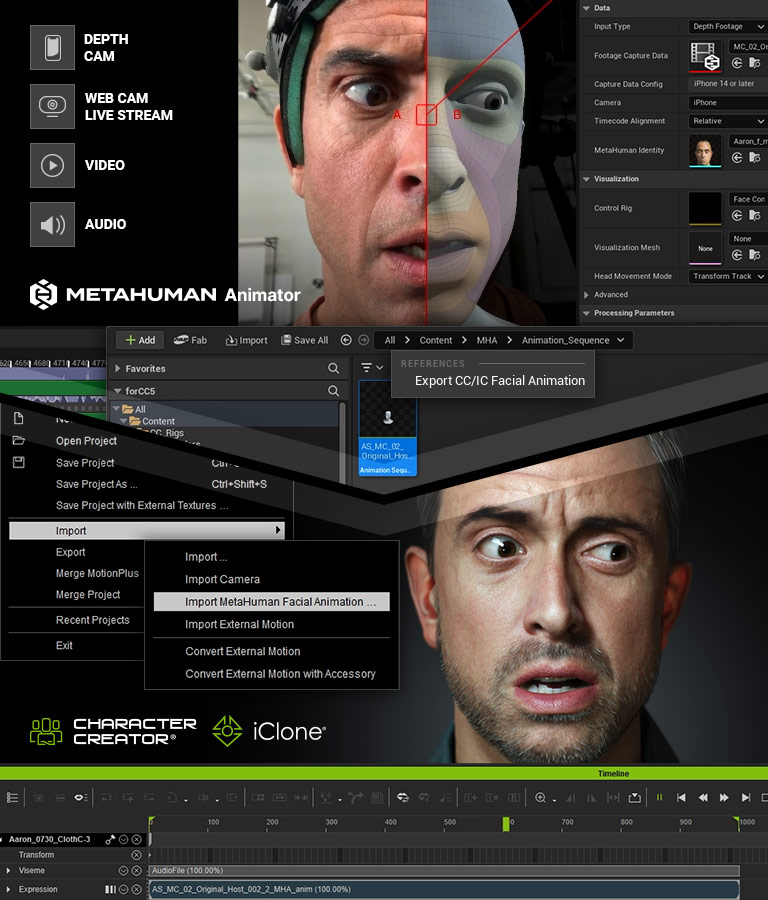Click the Add button in content browser
Screen dimensions: 768x900
coord(139,340)
